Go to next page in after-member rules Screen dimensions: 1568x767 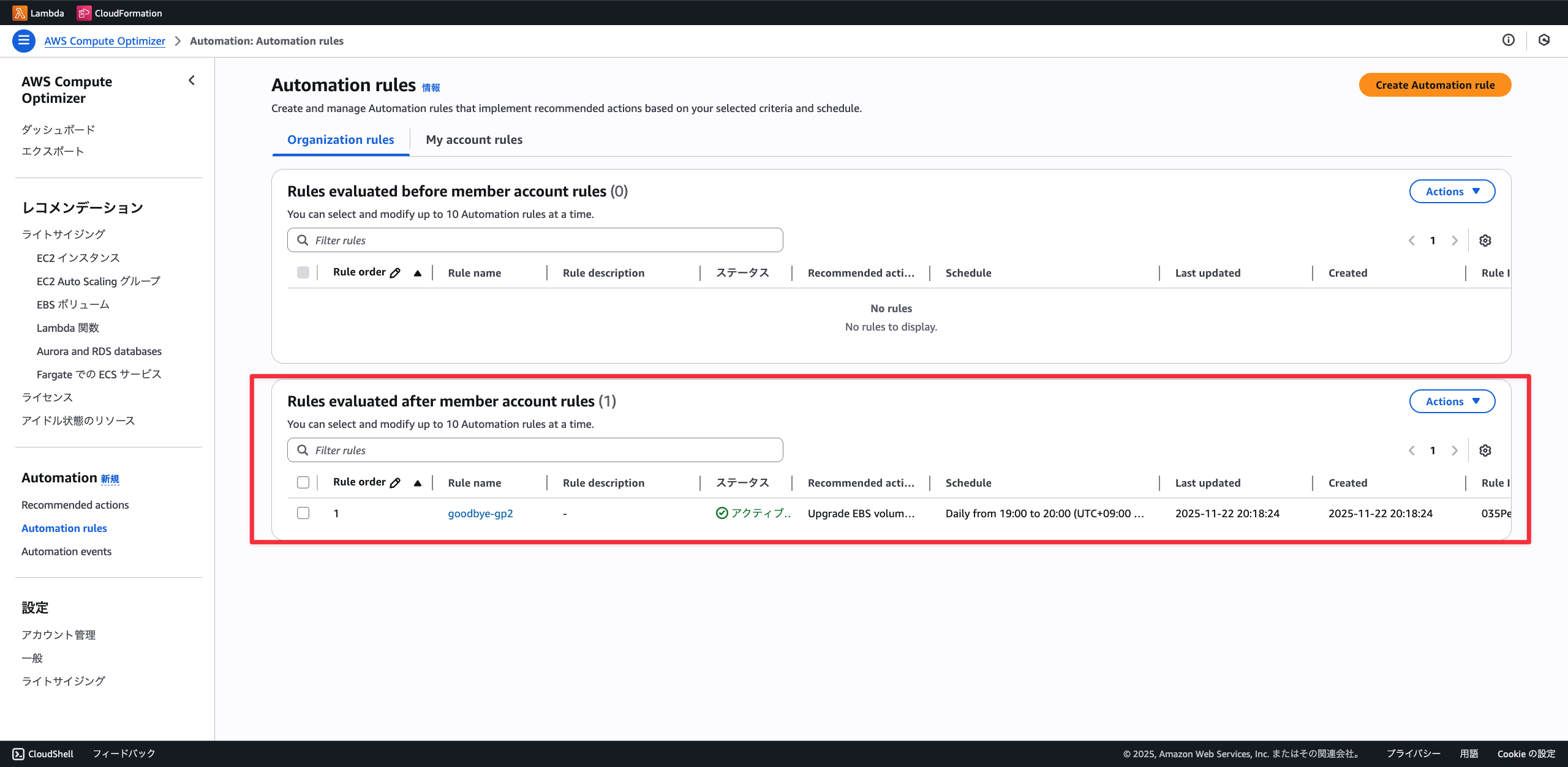[x=1454, y=451]
